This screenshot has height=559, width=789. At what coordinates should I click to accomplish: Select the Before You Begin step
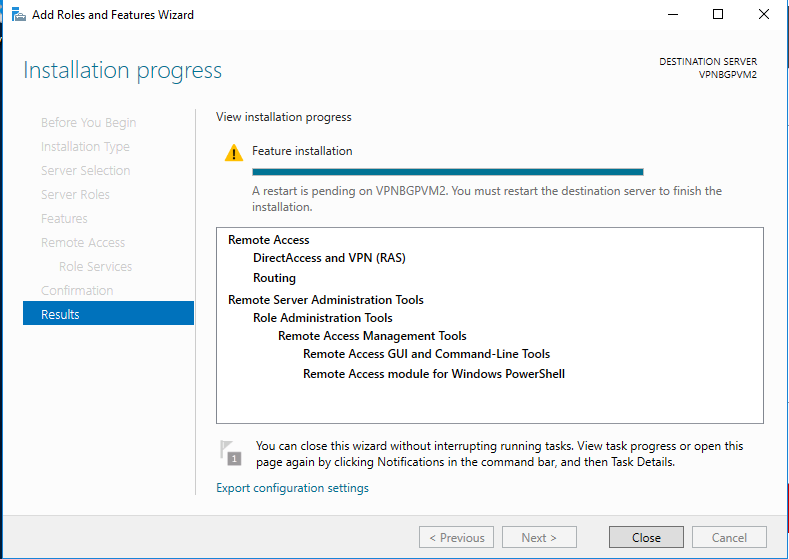[x=88, y=122]
